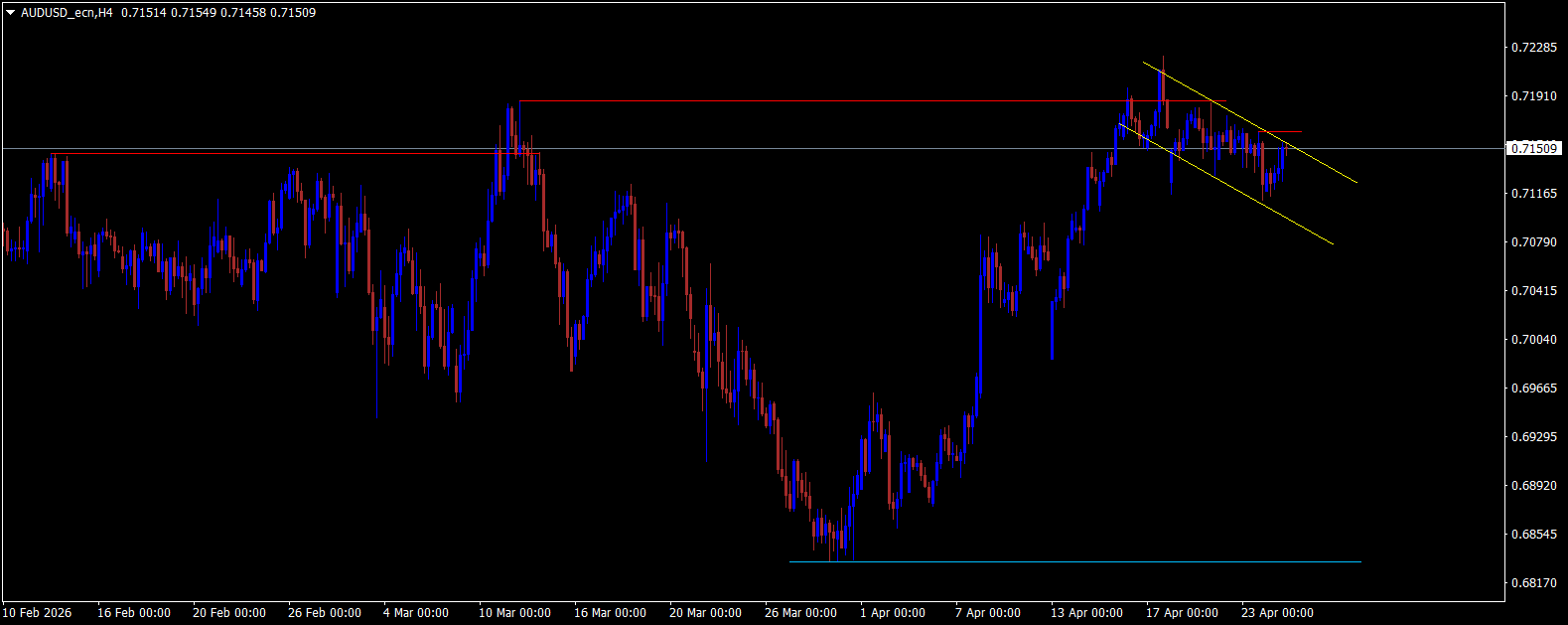Click the 0.69295 price axis label
This screenshot has width=1568, height=625.
click(1533, 437)
